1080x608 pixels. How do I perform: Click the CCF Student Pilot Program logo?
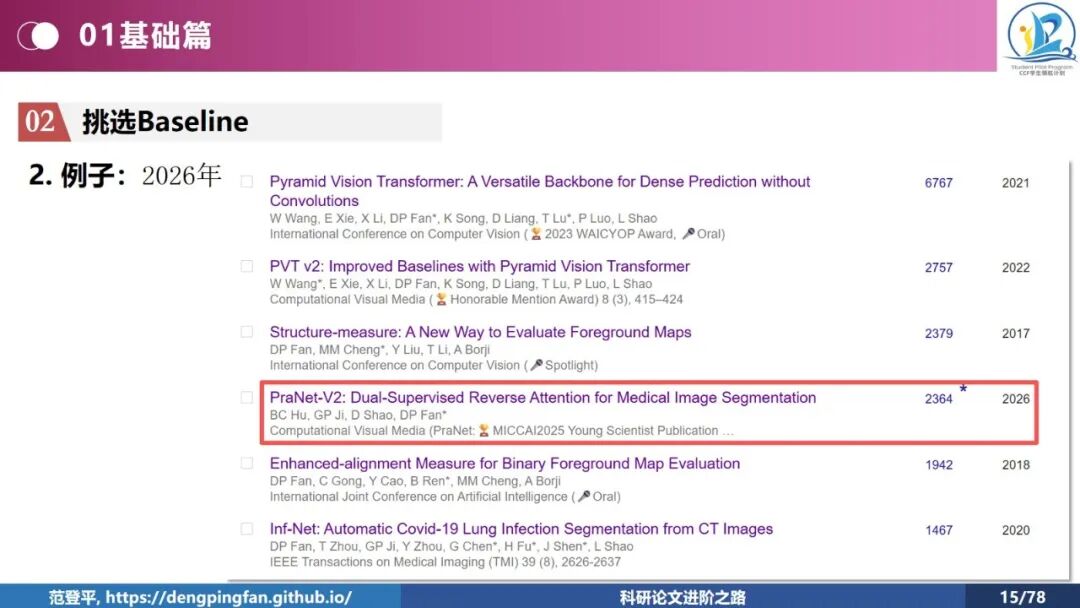1041,38
